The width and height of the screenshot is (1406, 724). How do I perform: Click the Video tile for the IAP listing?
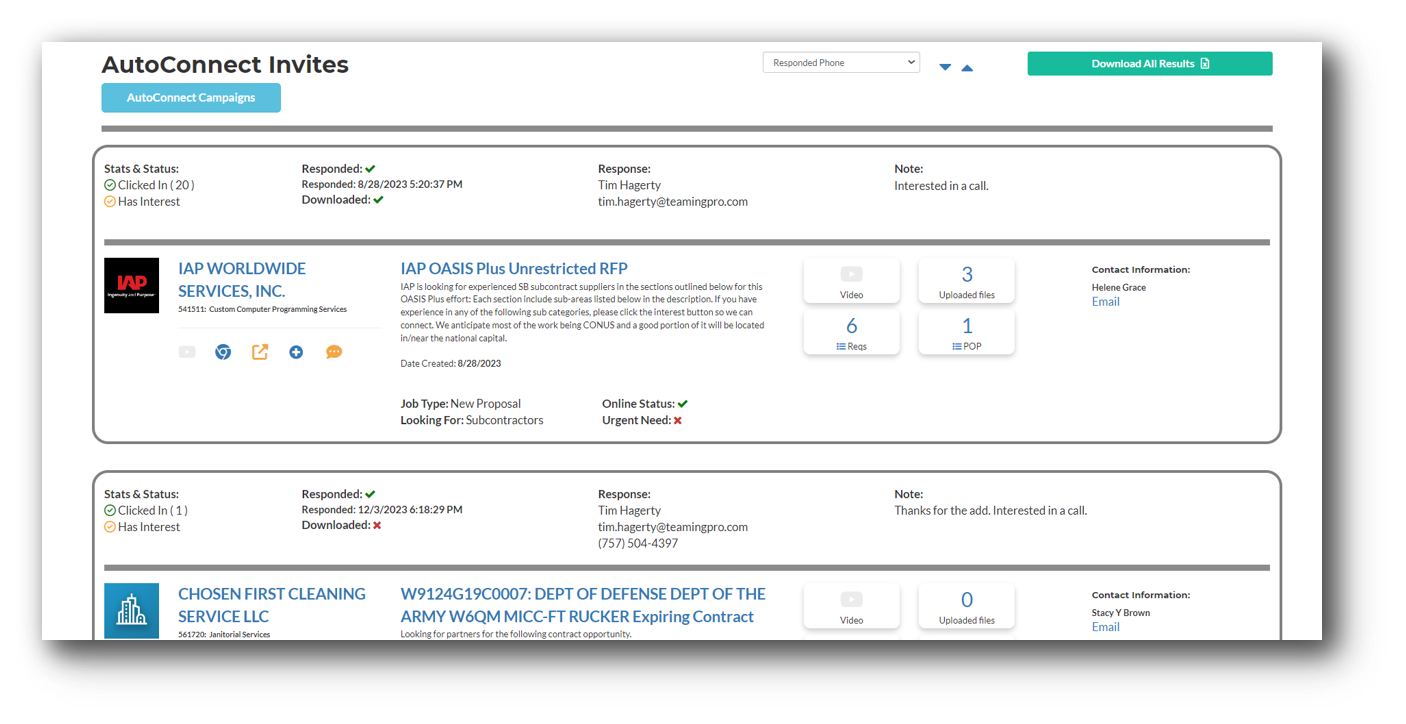point(851,281)
